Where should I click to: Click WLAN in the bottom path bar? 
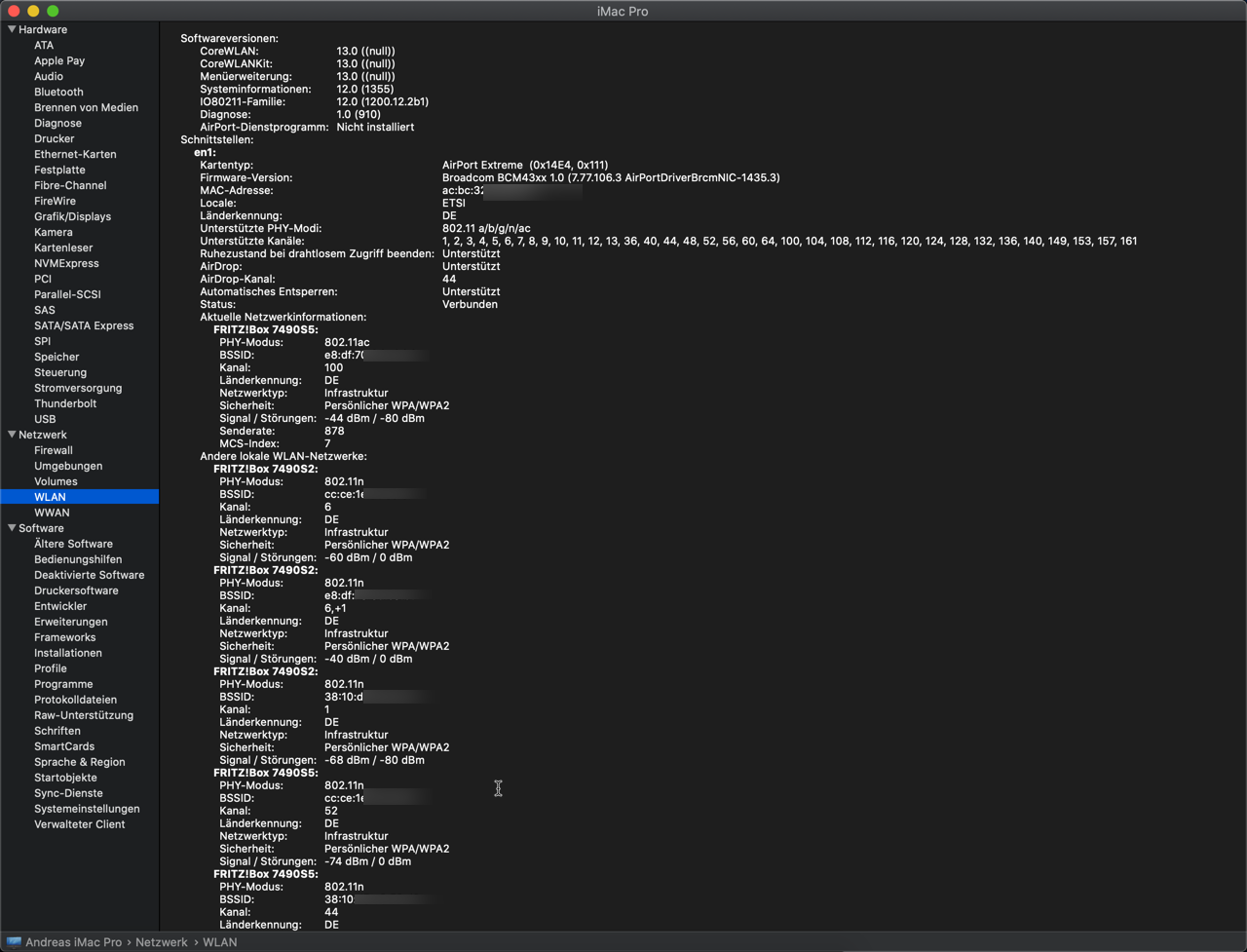(x=219, y=942)
